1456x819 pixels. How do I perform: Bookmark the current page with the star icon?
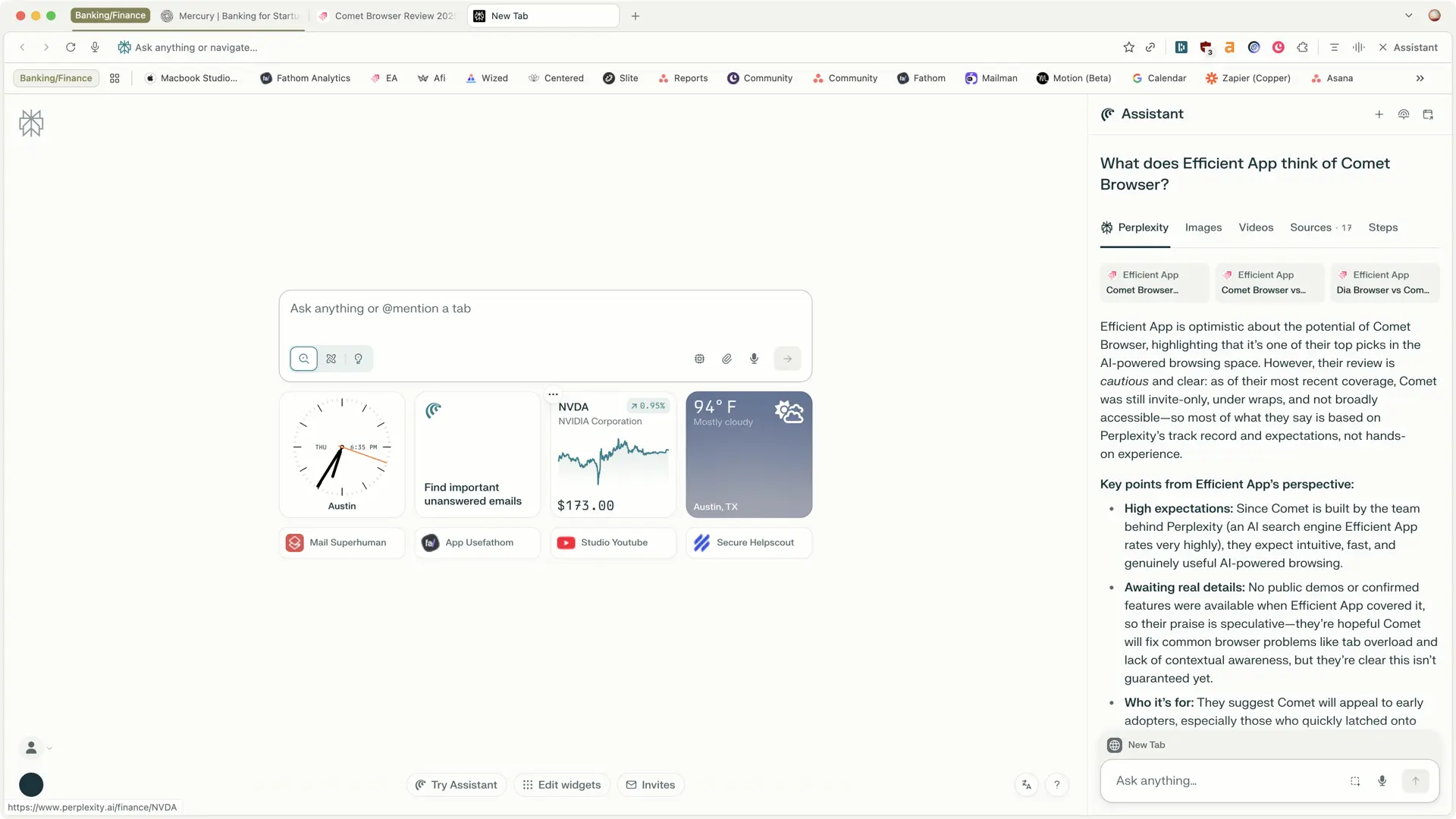[1128, 47]
